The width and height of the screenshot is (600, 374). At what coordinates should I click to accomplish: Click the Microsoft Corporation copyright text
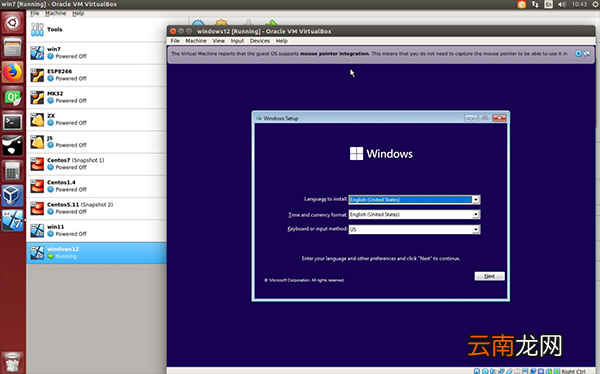[x=304, y=280]
